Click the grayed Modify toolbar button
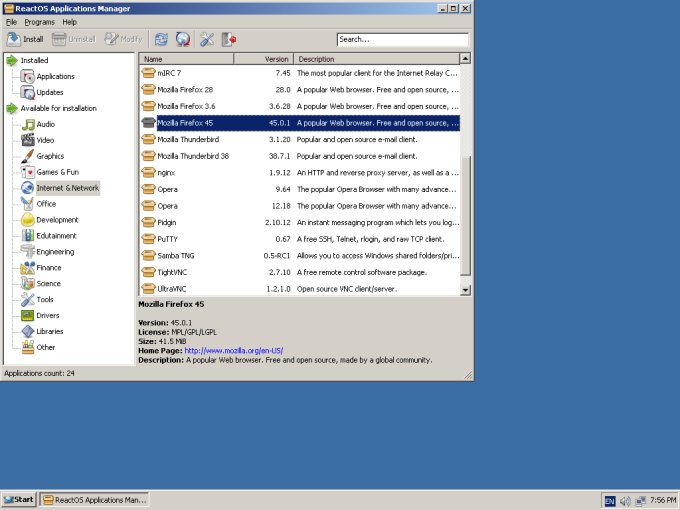 tap(123, 39)
